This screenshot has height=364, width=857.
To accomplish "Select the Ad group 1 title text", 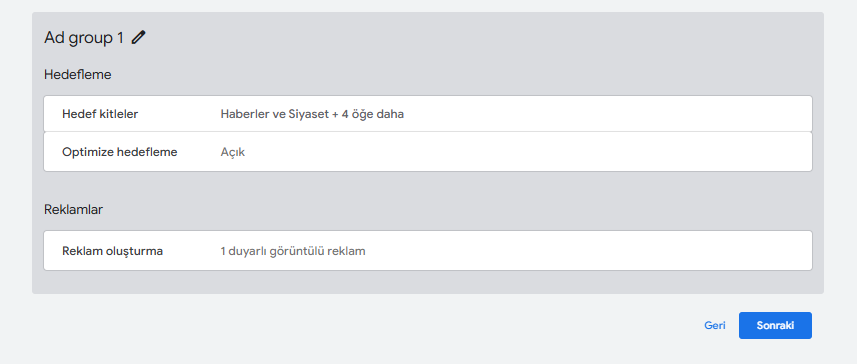I will (x=84, y=38).
